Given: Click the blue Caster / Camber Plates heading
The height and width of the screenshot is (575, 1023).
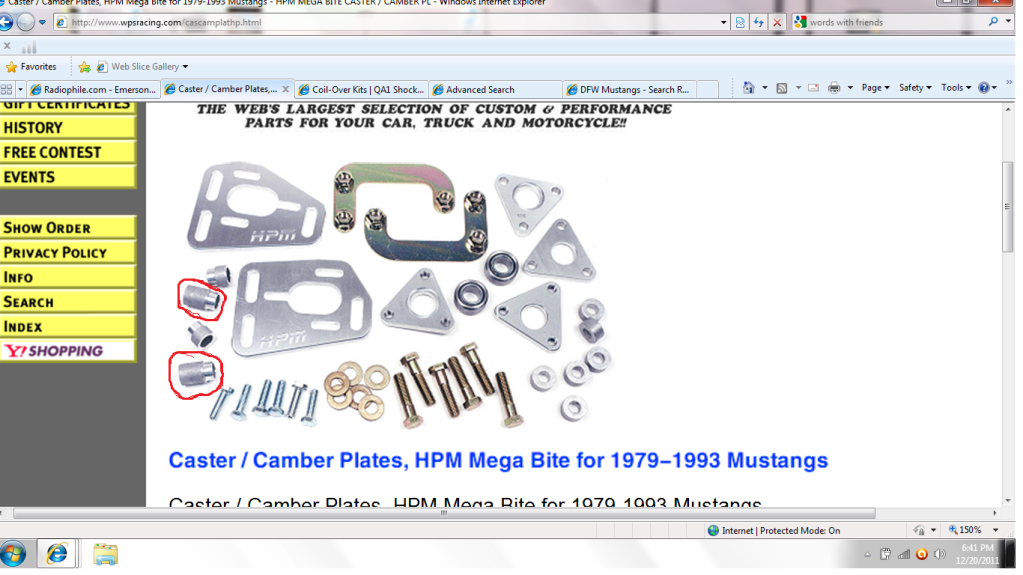Looking at the screenshot, I should [x=498, y=460].
